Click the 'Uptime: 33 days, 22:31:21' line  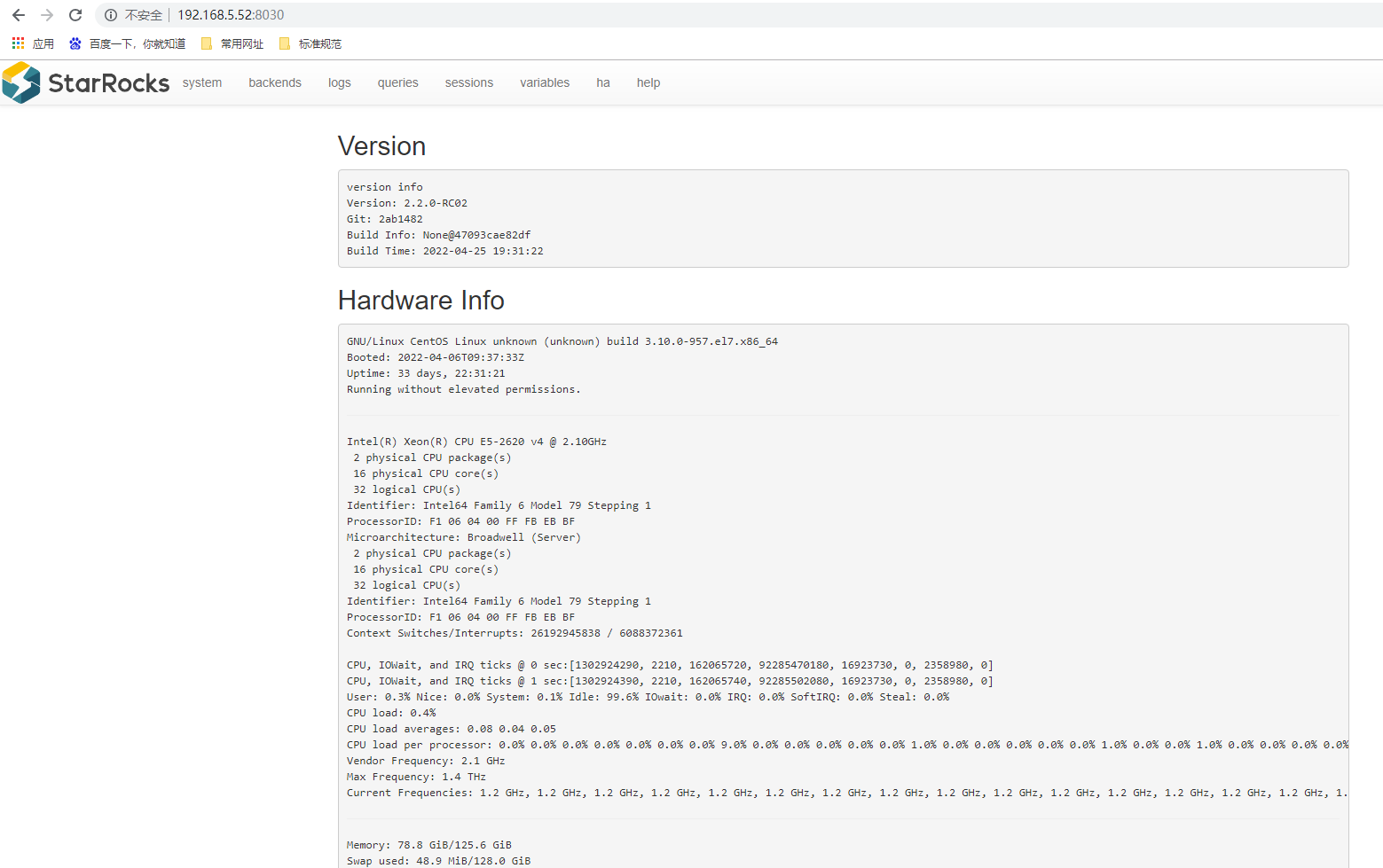(x=426, y=373)
